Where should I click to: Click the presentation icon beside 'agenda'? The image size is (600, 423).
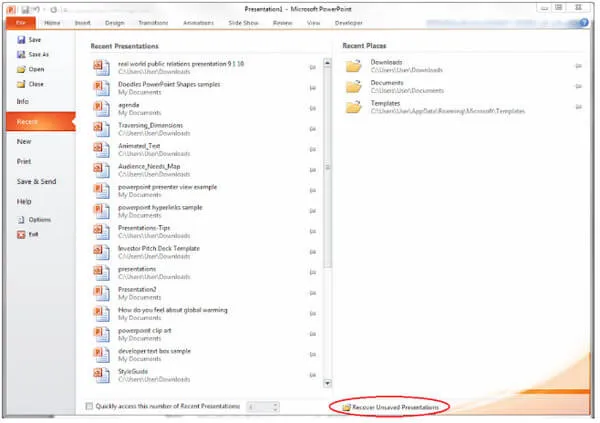[x=100, y=108]
